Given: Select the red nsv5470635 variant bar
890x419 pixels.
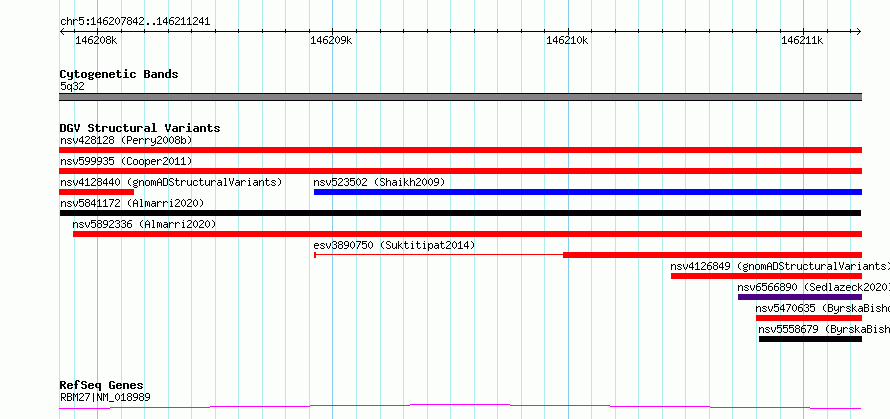Looking at the screenshot, I should coord(809,318).
